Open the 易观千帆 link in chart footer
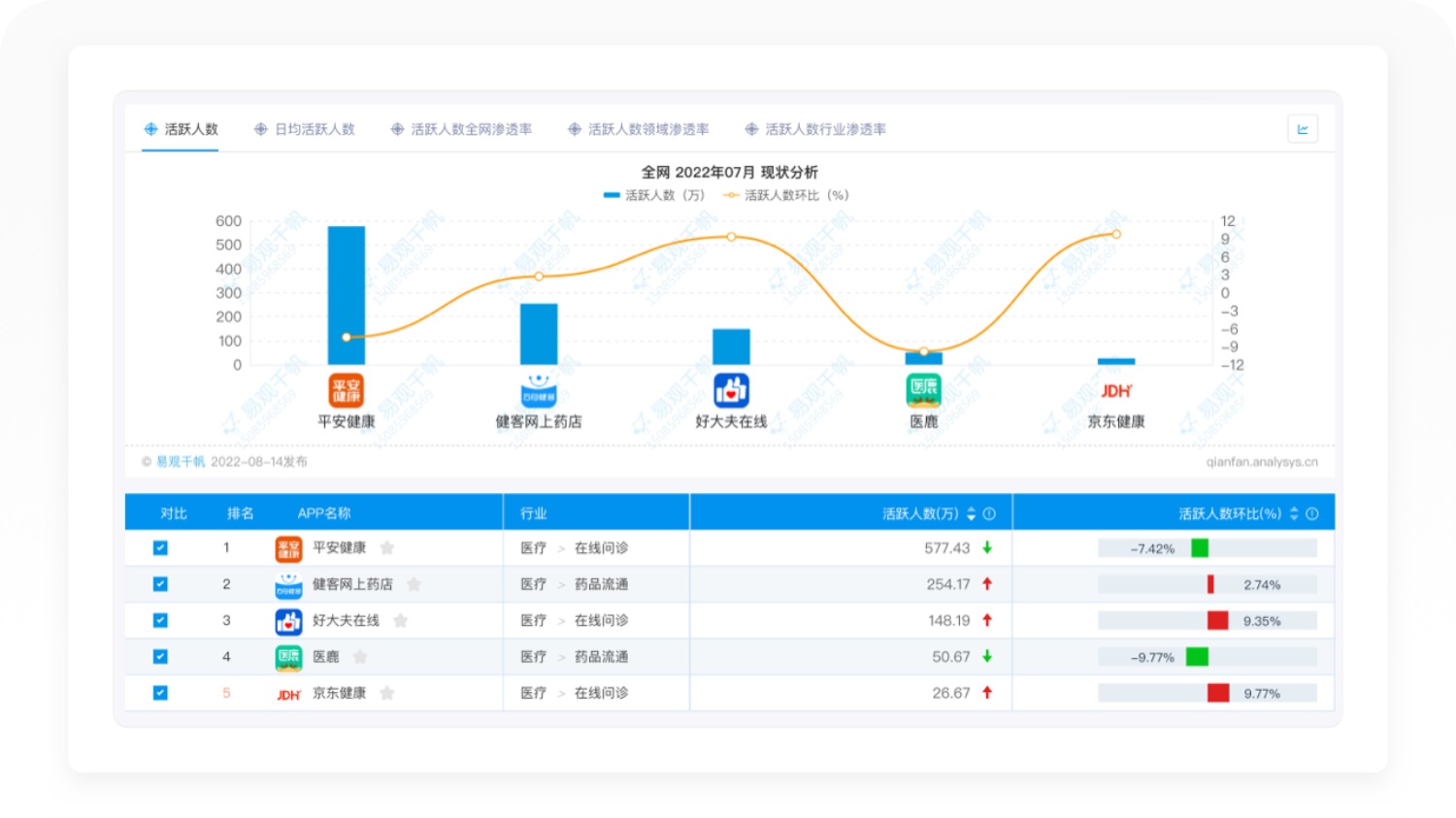 point(181,462)
